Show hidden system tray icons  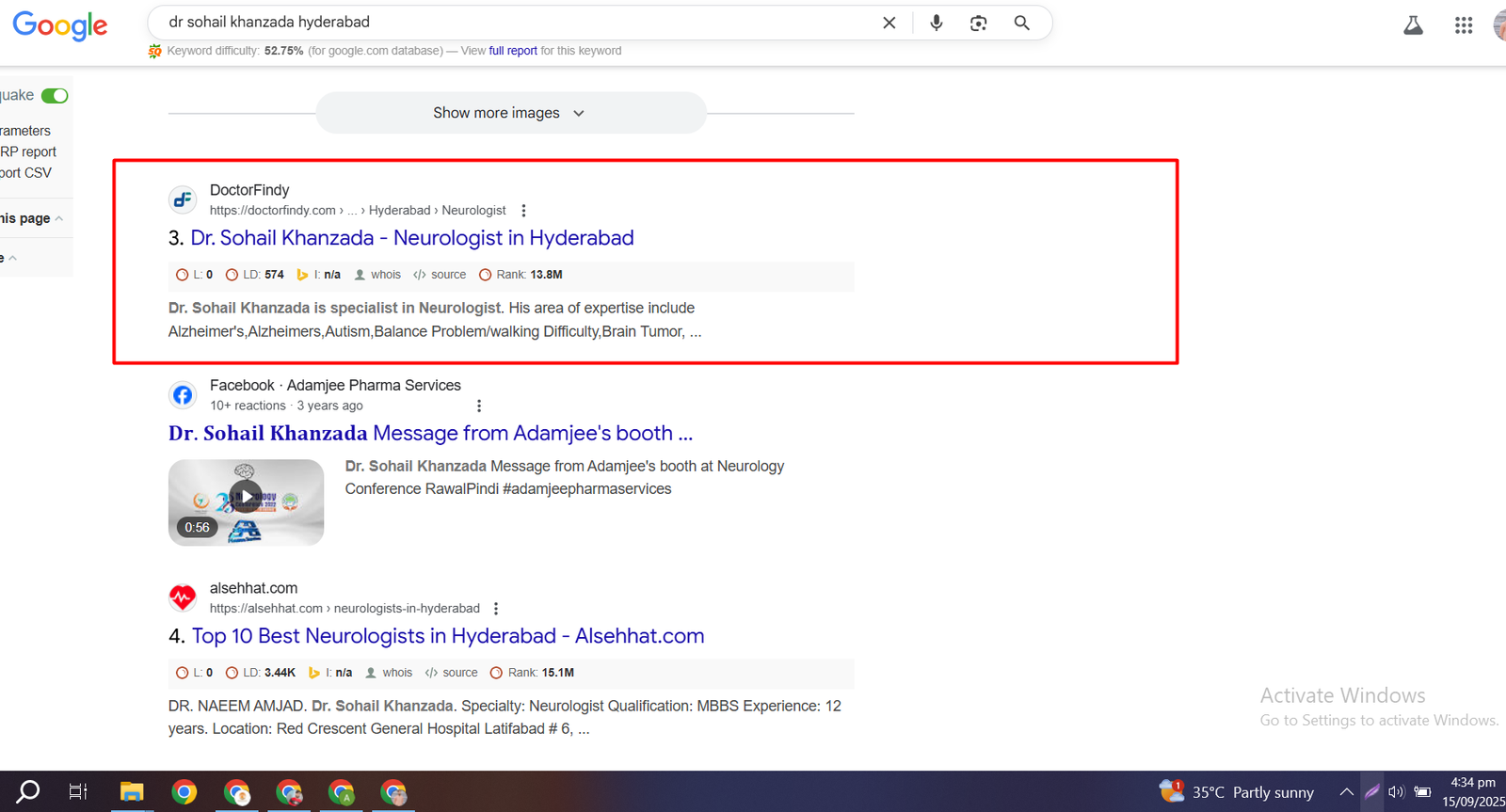[x=1346, y=792]
